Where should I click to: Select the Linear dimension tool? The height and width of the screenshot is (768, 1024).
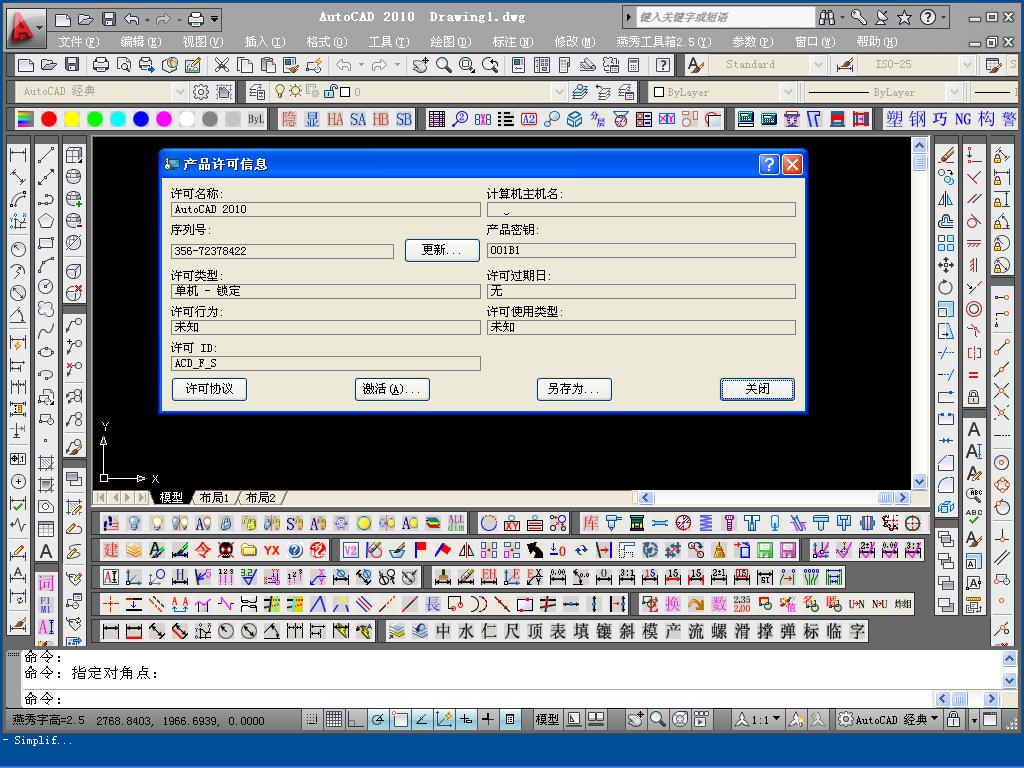(18, 155)
